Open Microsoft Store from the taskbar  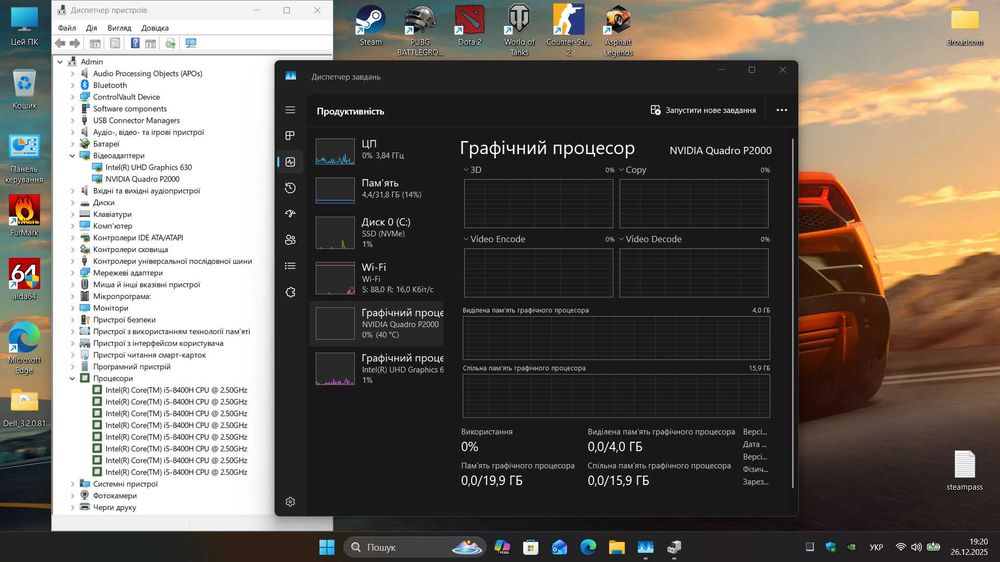[x=531, y=547]
